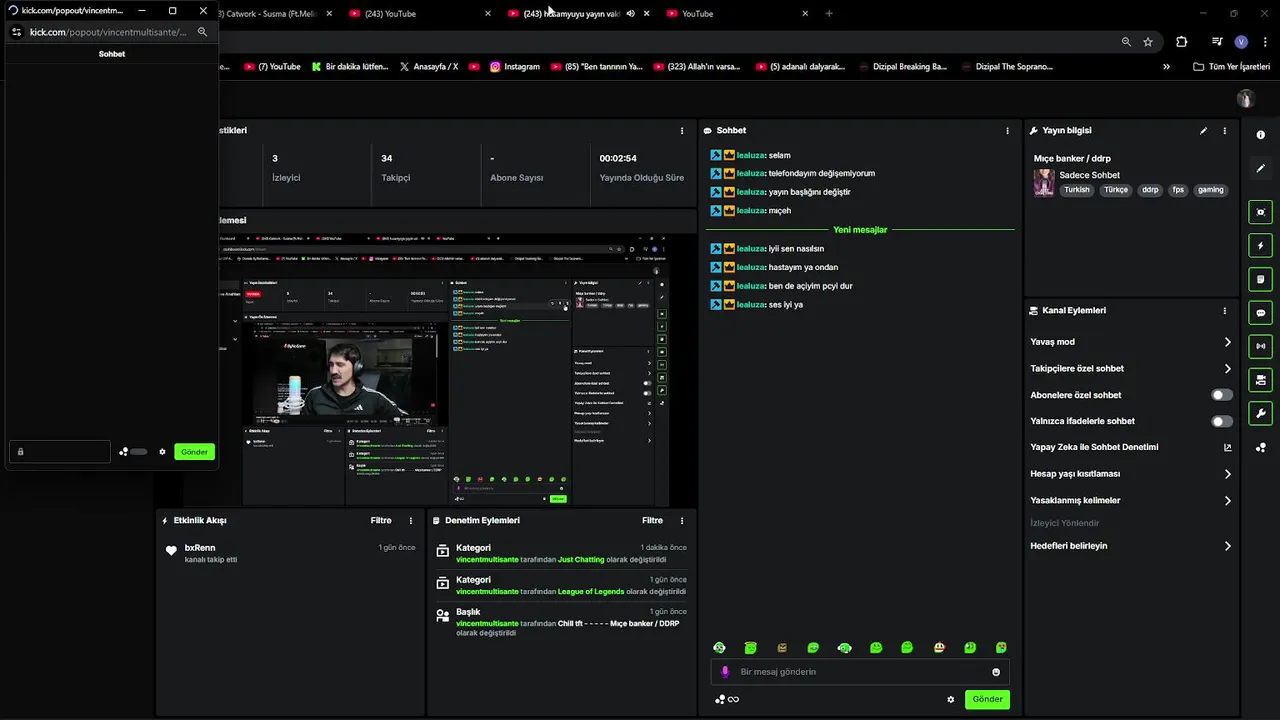Image resolution: width=1280 pixels, height=720 pixels.
Task: Send message with main Gönder button
Action: [x=987, y=699]
